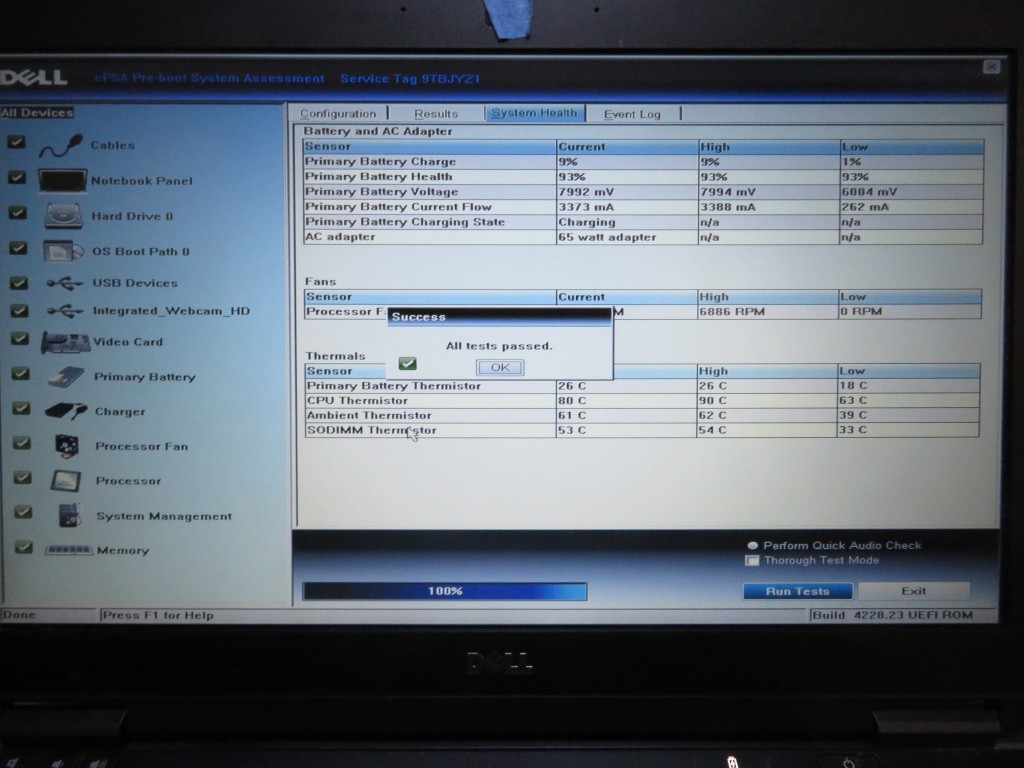Switch to the Event Log tab

click(x=632, y=114)
